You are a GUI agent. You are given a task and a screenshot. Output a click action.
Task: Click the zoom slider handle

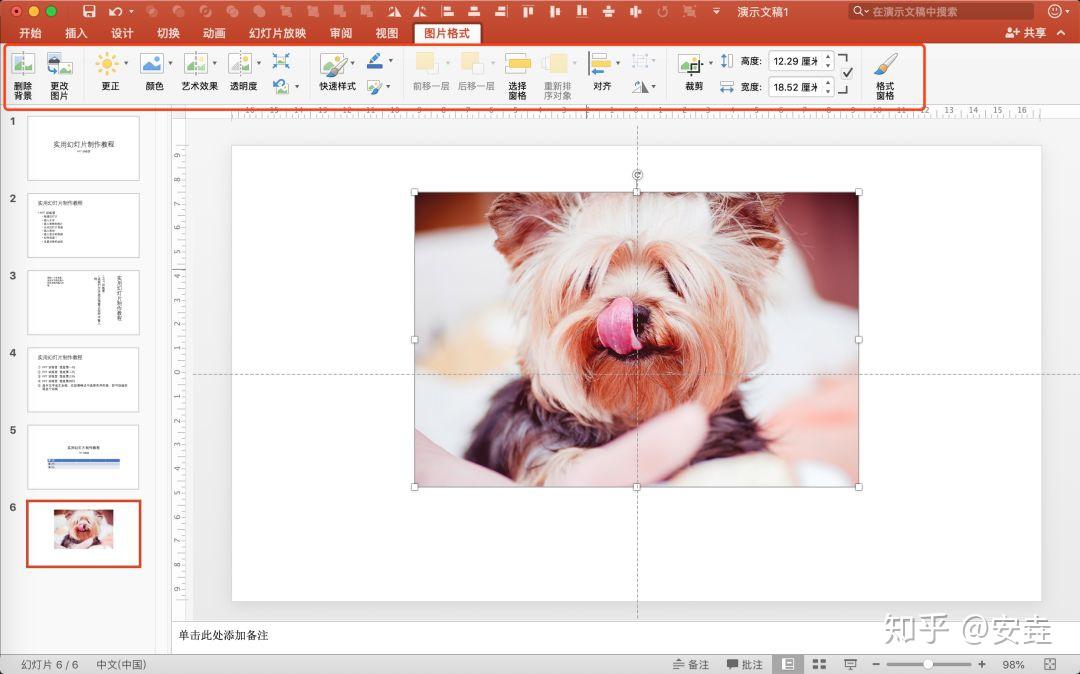(928, 664)
